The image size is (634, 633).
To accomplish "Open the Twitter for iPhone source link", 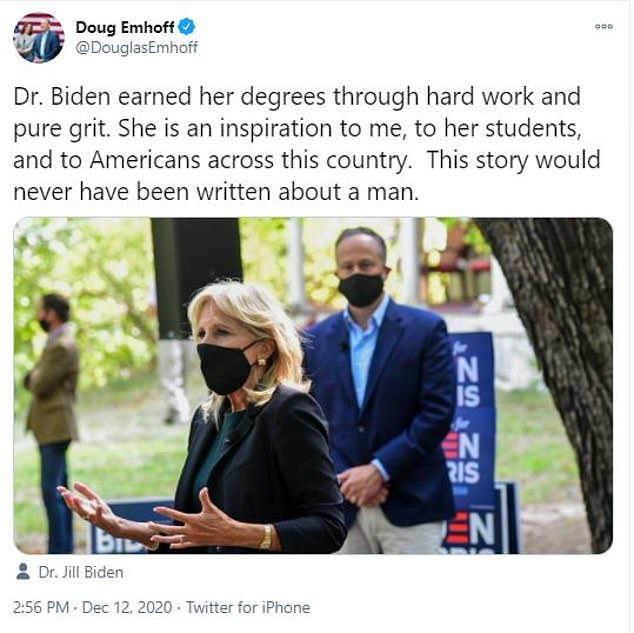I will click(248, 607).
